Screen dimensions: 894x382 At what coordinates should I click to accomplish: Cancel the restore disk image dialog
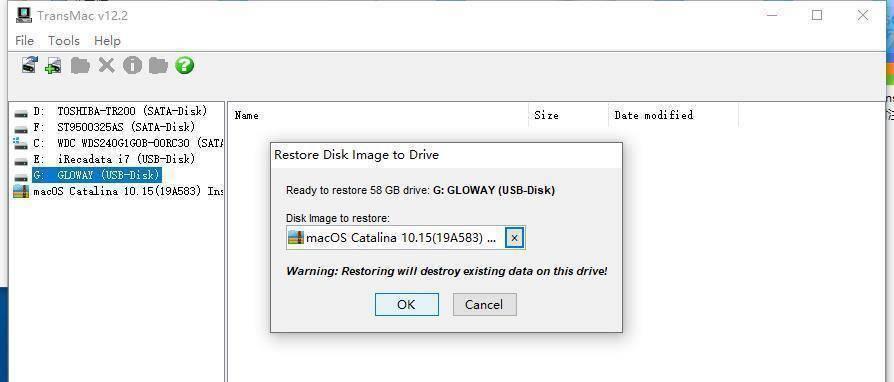pyautogui.click(x=485, y=304)
